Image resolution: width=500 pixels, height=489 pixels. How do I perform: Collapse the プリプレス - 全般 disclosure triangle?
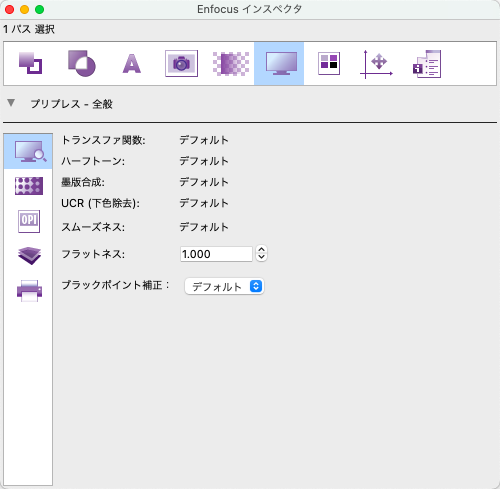click(11, 103)
